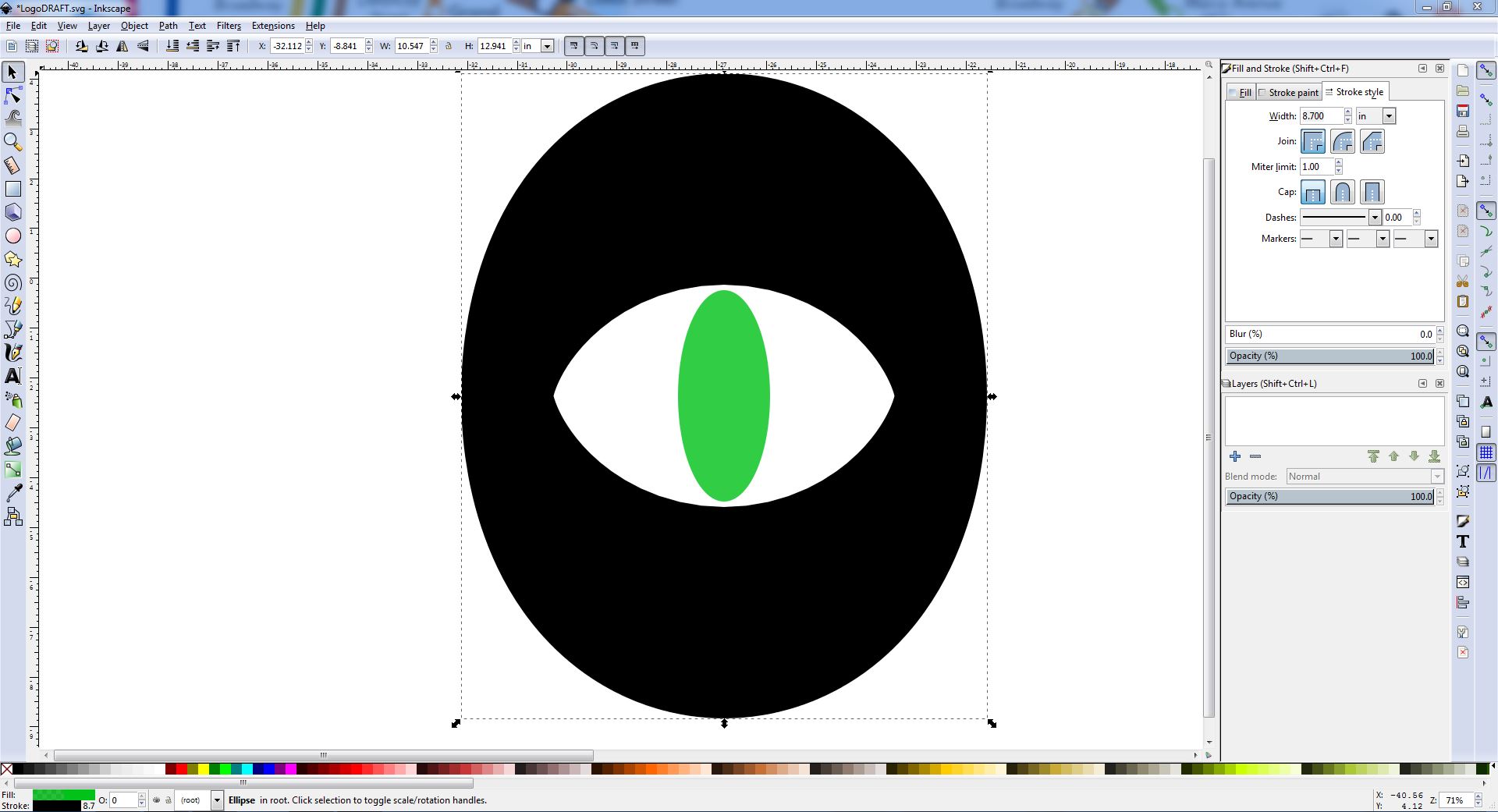This screenshot has width=1498, height=812.
Task: Click the yellow swatch in the palette
Action: [x=204, y=769]
